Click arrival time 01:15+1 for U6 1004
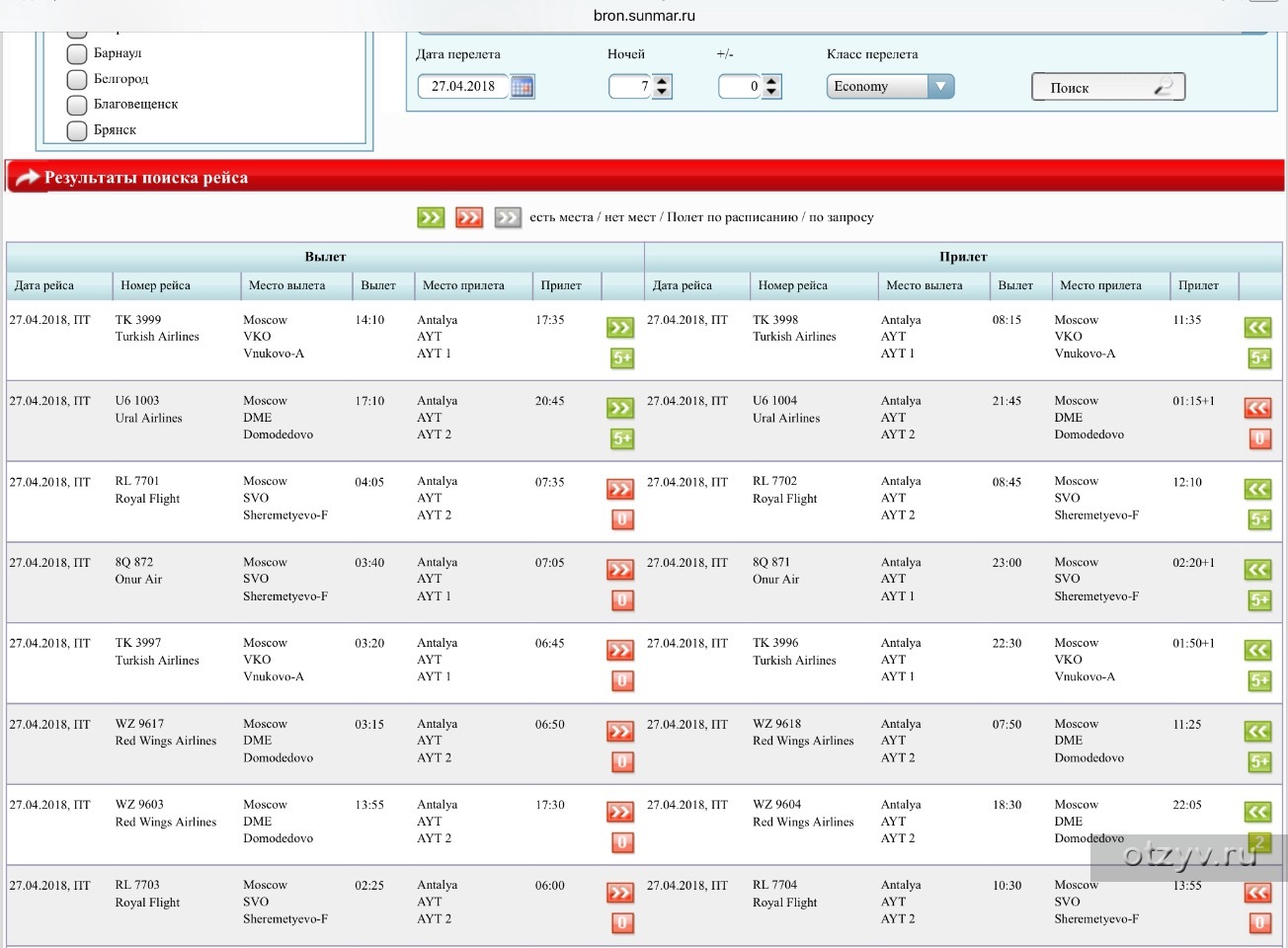This screenshot has width=1288, height=948. [1194, 401]
